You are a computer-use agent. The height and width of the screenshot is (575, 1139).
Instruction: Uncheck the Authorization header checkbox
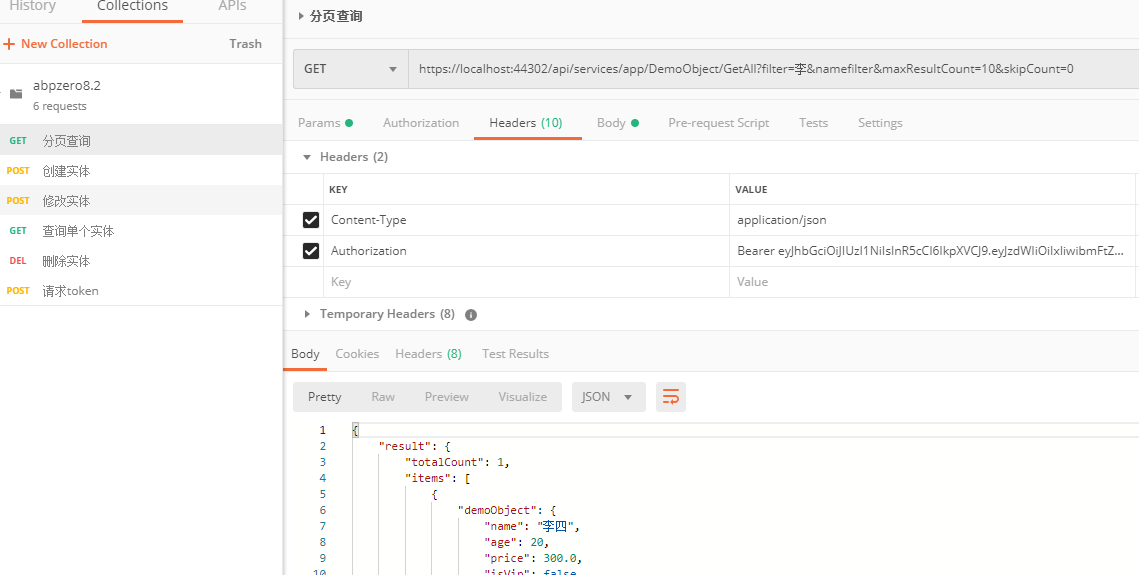[311, 251]
